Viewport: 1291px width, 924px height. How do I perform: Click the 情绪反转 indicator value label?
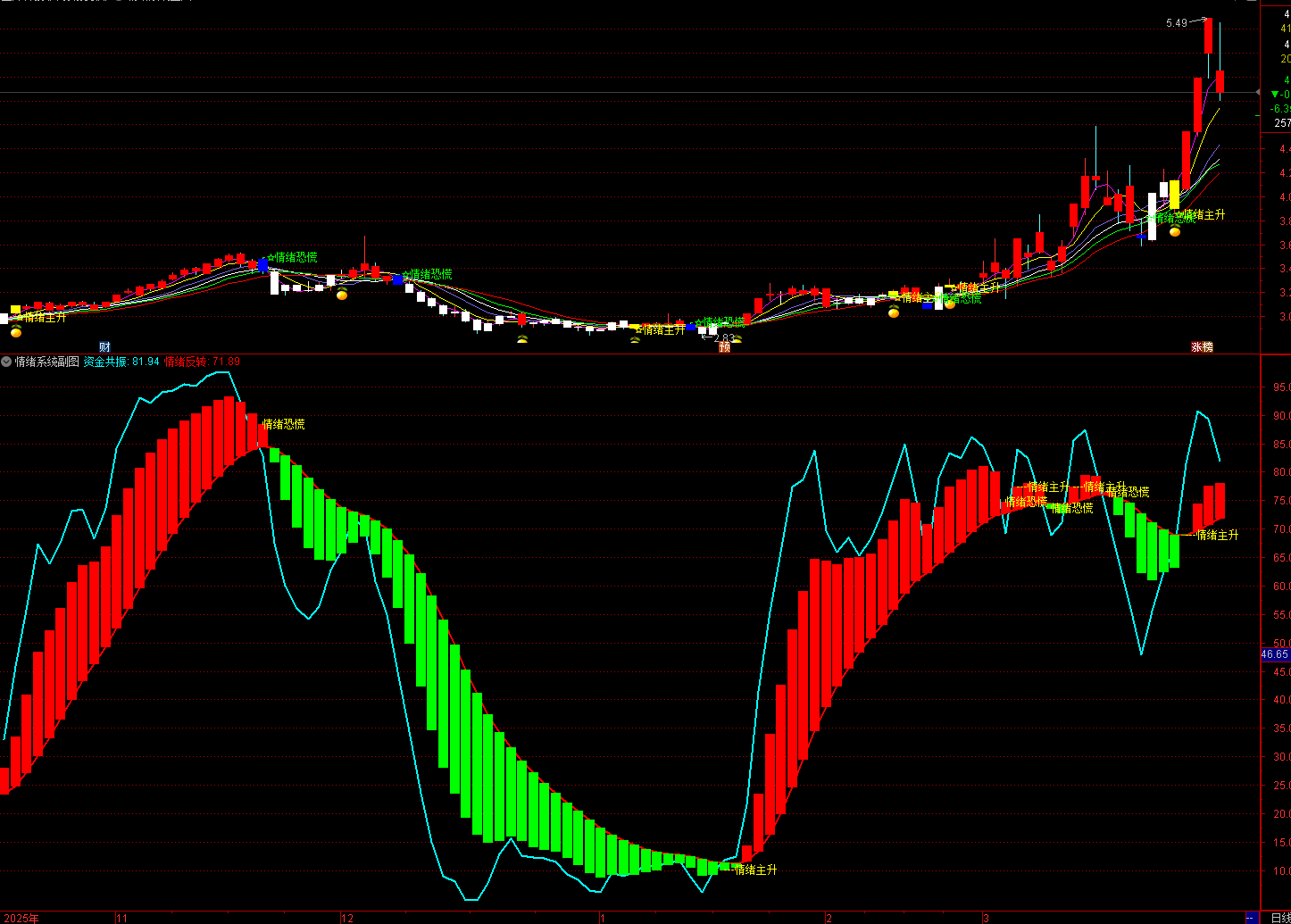(x=203, y=362)
